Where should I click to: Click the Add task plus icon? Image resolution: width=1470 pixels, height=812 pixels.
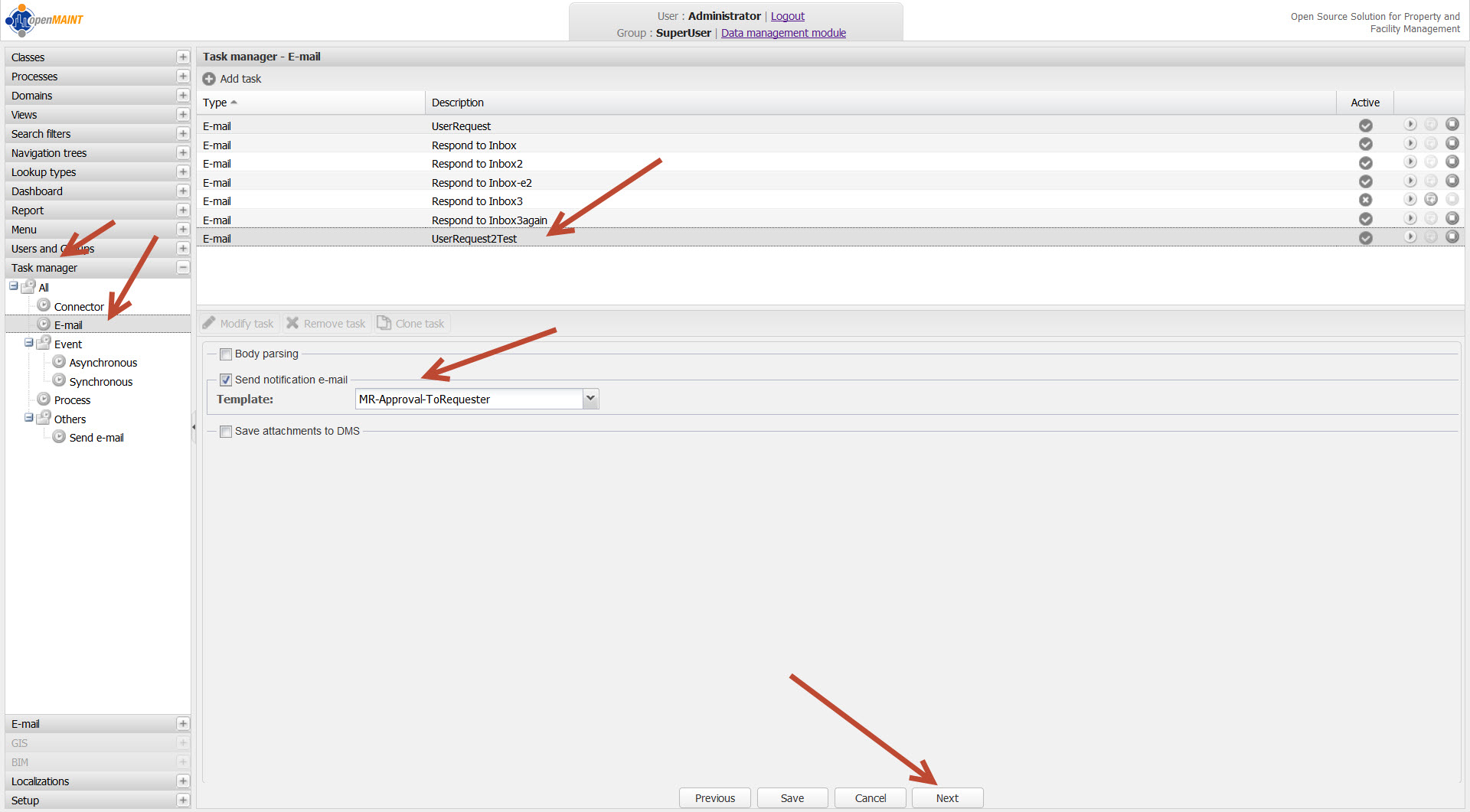point(209,79)
